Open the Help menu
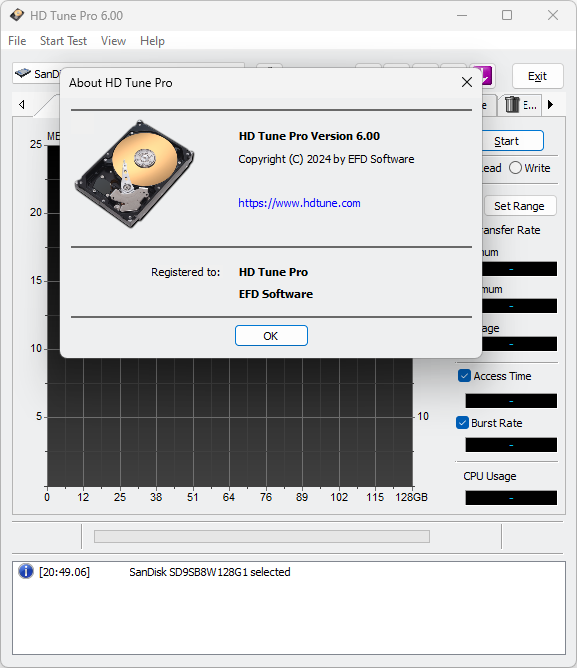 (x=152, y=41)
